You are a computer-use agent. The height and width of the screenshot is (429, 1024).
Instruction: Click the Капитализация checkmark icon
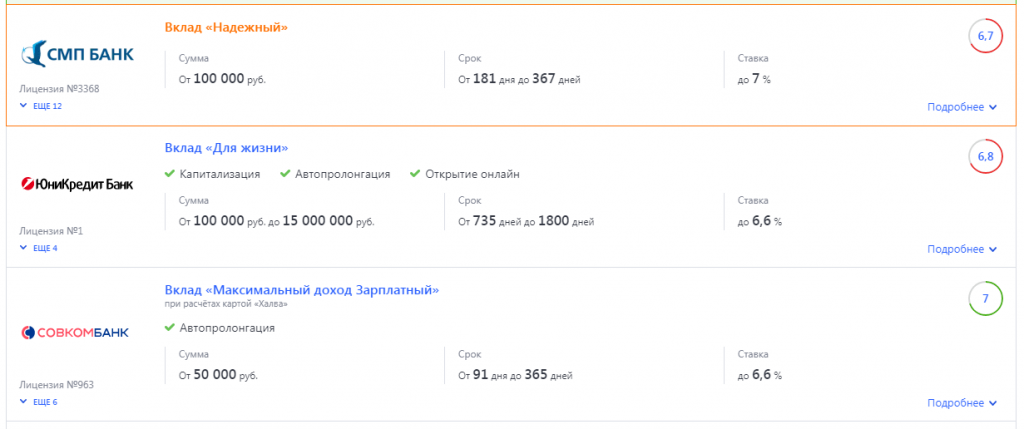(170, 174)
